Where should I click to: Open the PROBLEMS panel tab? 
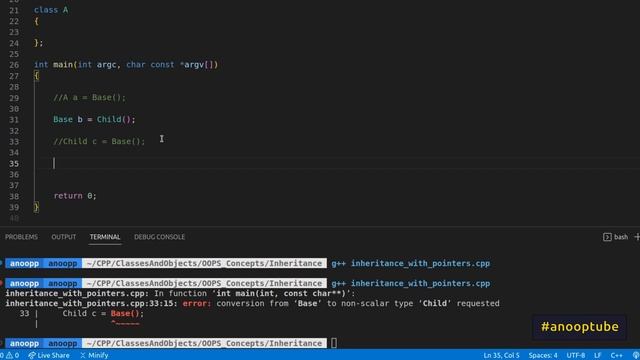21,237
